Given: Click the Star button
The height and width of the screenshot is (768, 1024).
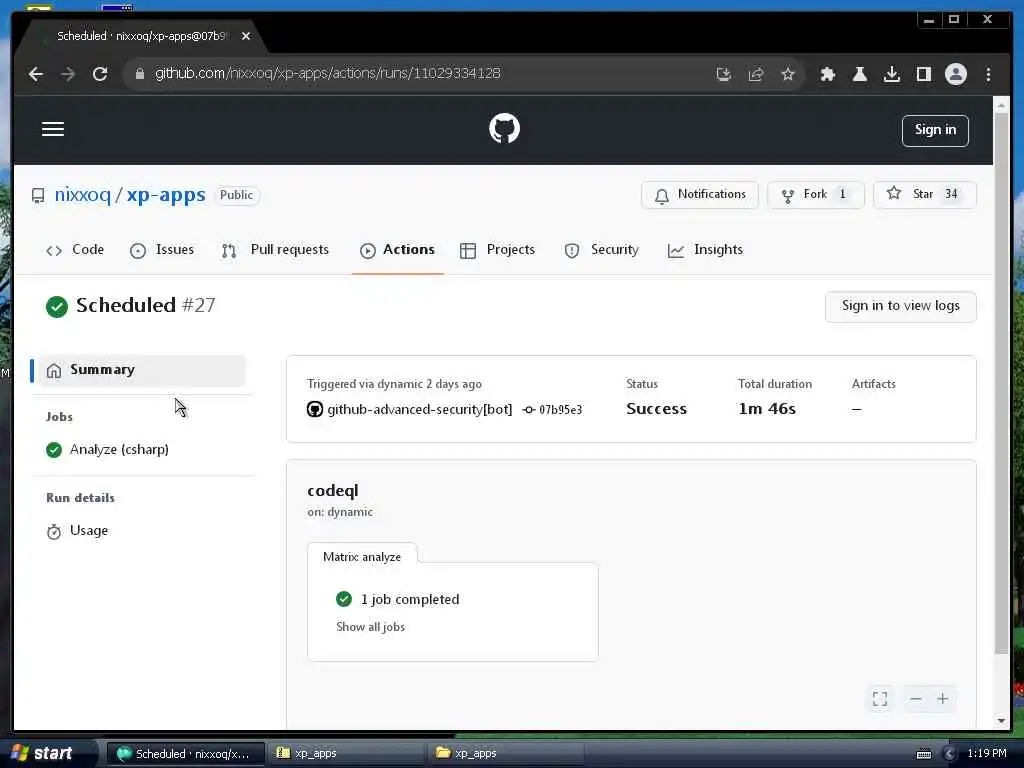Looking at the screenshot, I should coord(924,195).
